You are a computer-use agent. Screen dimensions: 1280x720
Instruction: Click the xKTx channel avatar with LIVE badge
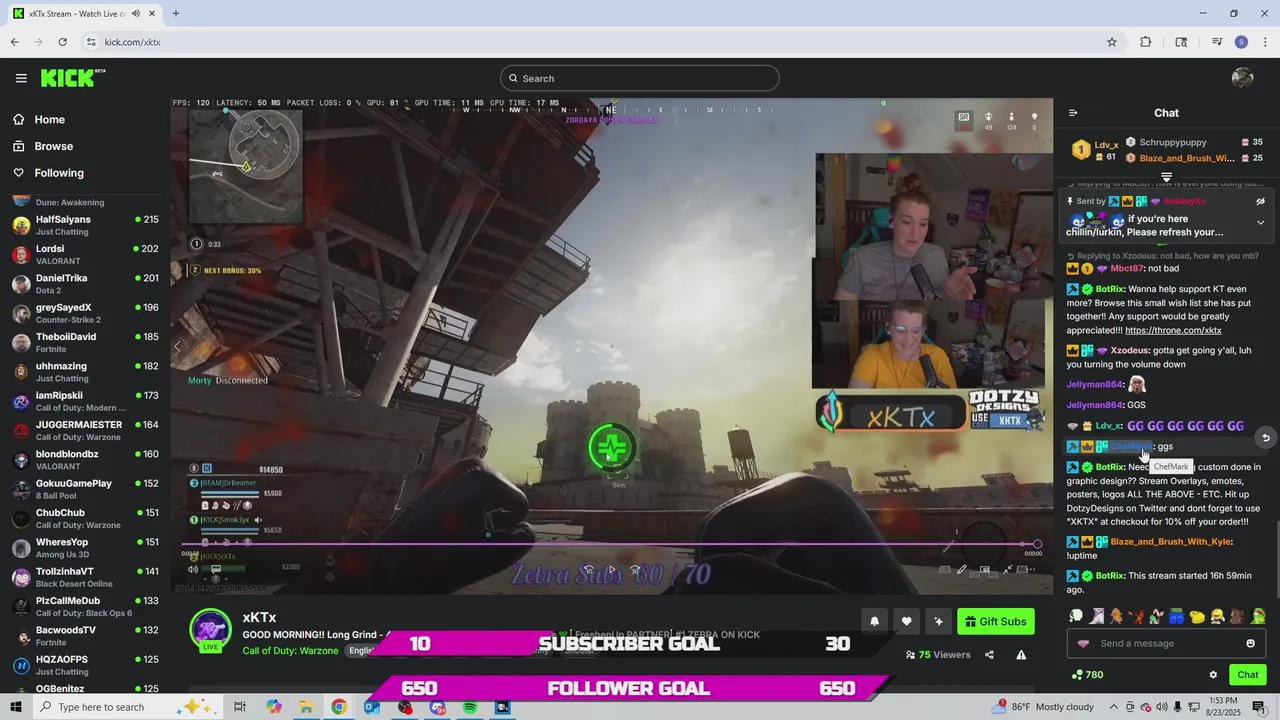[210, 631]
